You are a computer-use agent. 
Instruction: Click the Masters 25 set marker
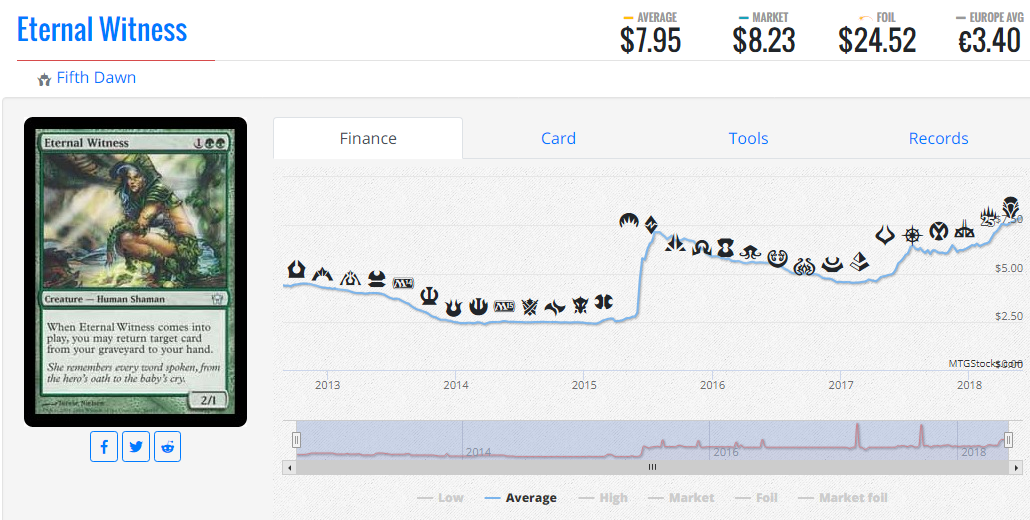[988, 217]
